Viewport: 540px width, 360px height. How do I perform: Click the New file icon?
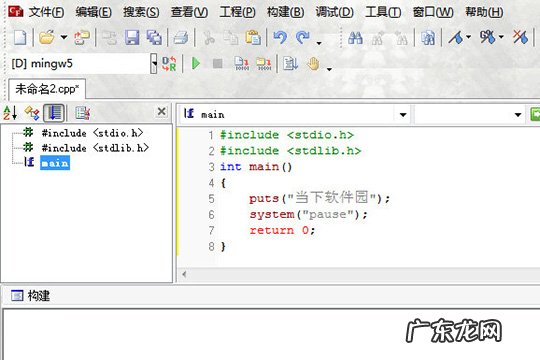(20, 37)
